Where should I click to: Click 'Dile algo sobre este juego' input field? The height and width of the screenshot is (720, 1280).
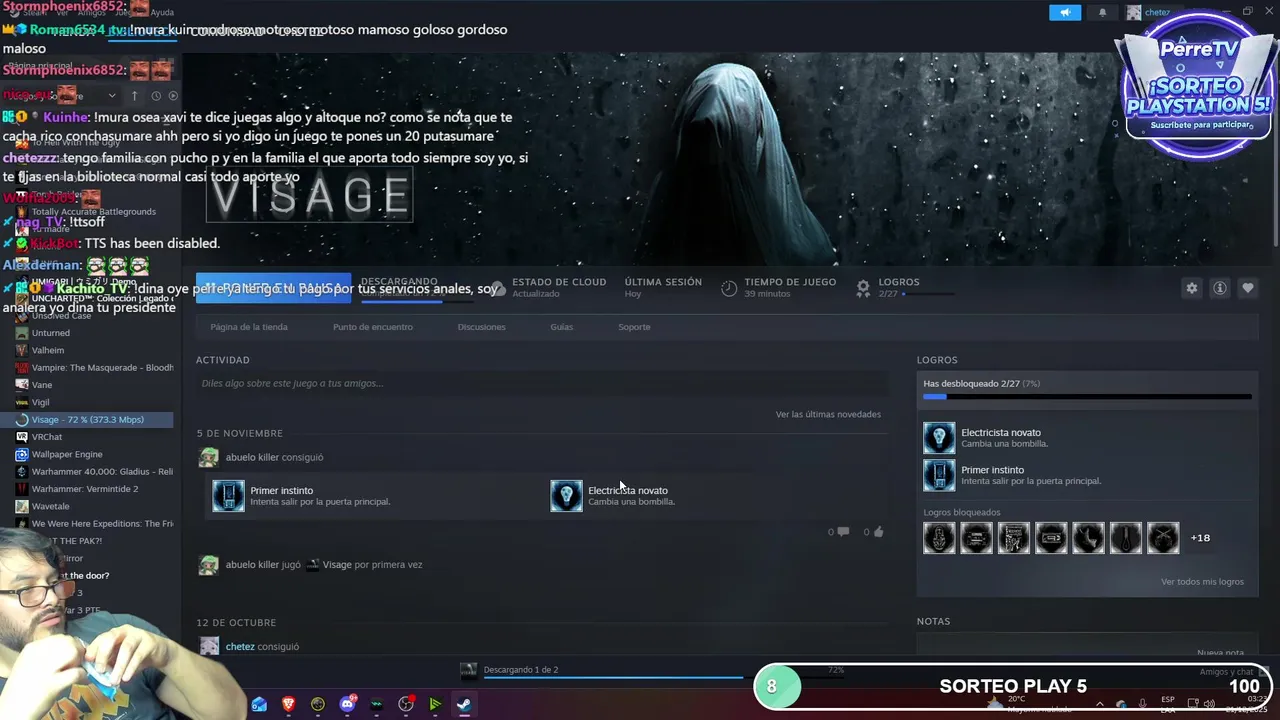click(542, 383)
